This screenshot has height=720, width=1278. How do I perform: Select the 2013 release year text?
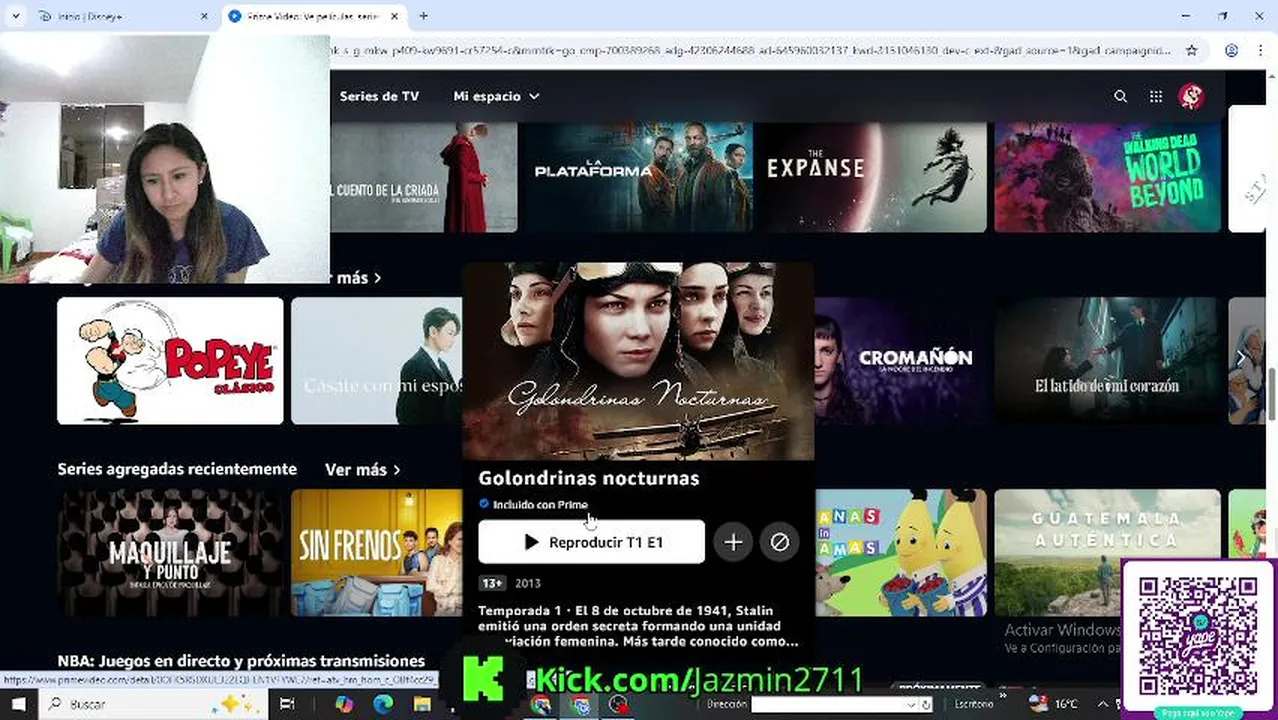point(528,583)
